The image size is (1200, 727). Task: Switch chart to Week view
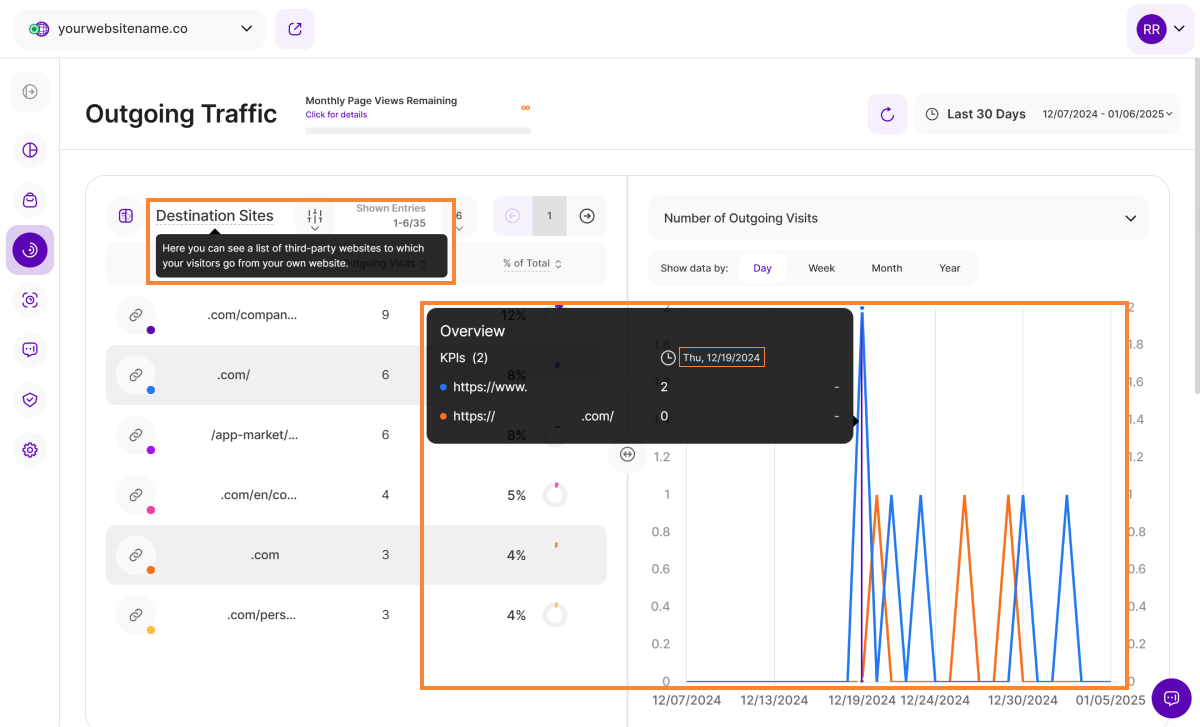821,268
